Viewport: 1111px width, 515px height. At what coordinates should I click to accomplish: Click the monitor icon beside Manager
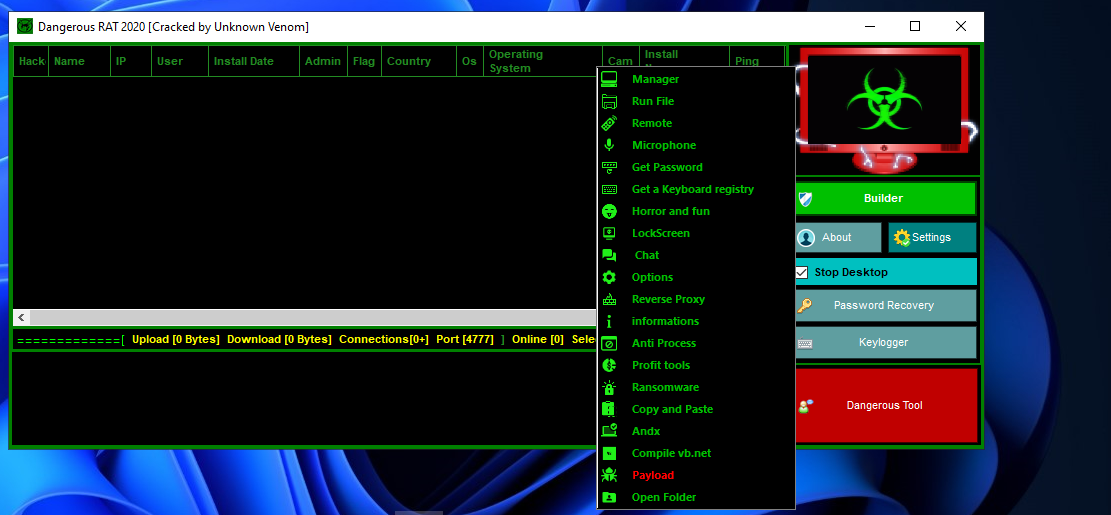pyautogui.click(x=609, y=79)
